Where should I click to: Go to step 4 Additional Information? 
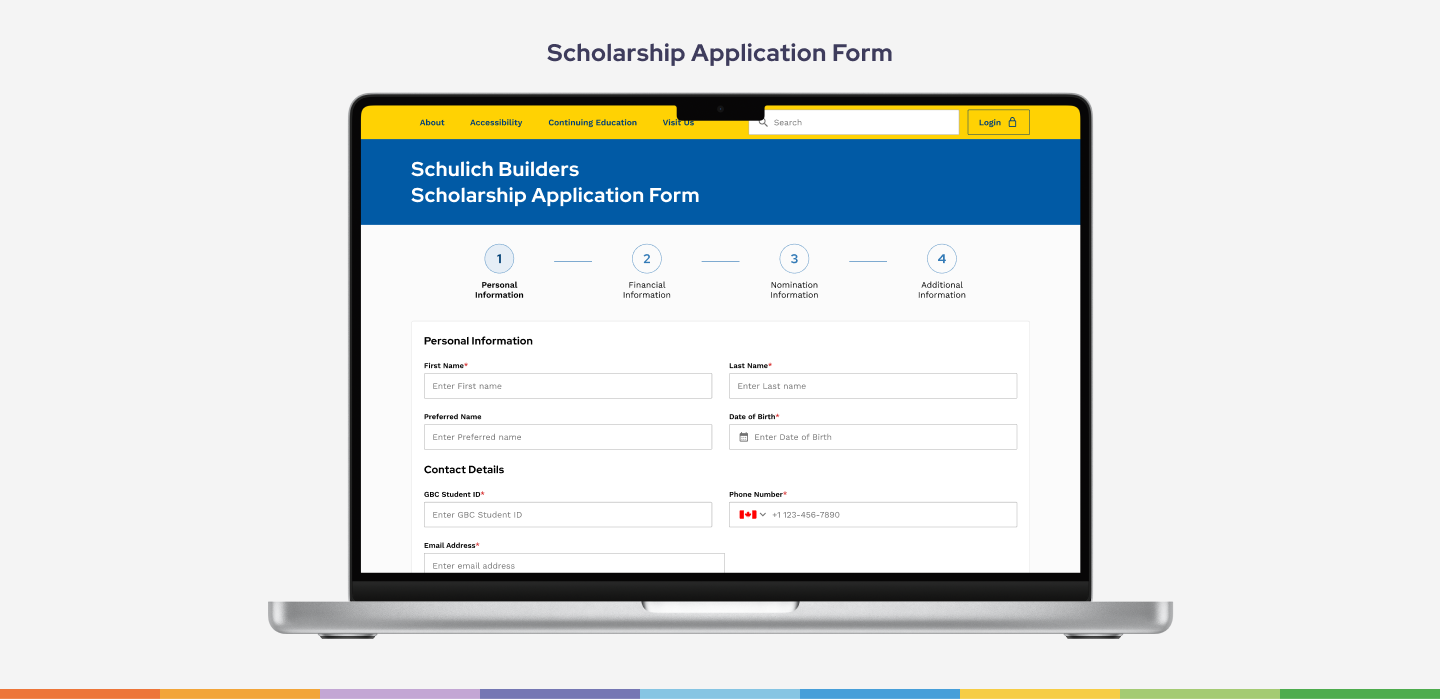pos(942,259)
